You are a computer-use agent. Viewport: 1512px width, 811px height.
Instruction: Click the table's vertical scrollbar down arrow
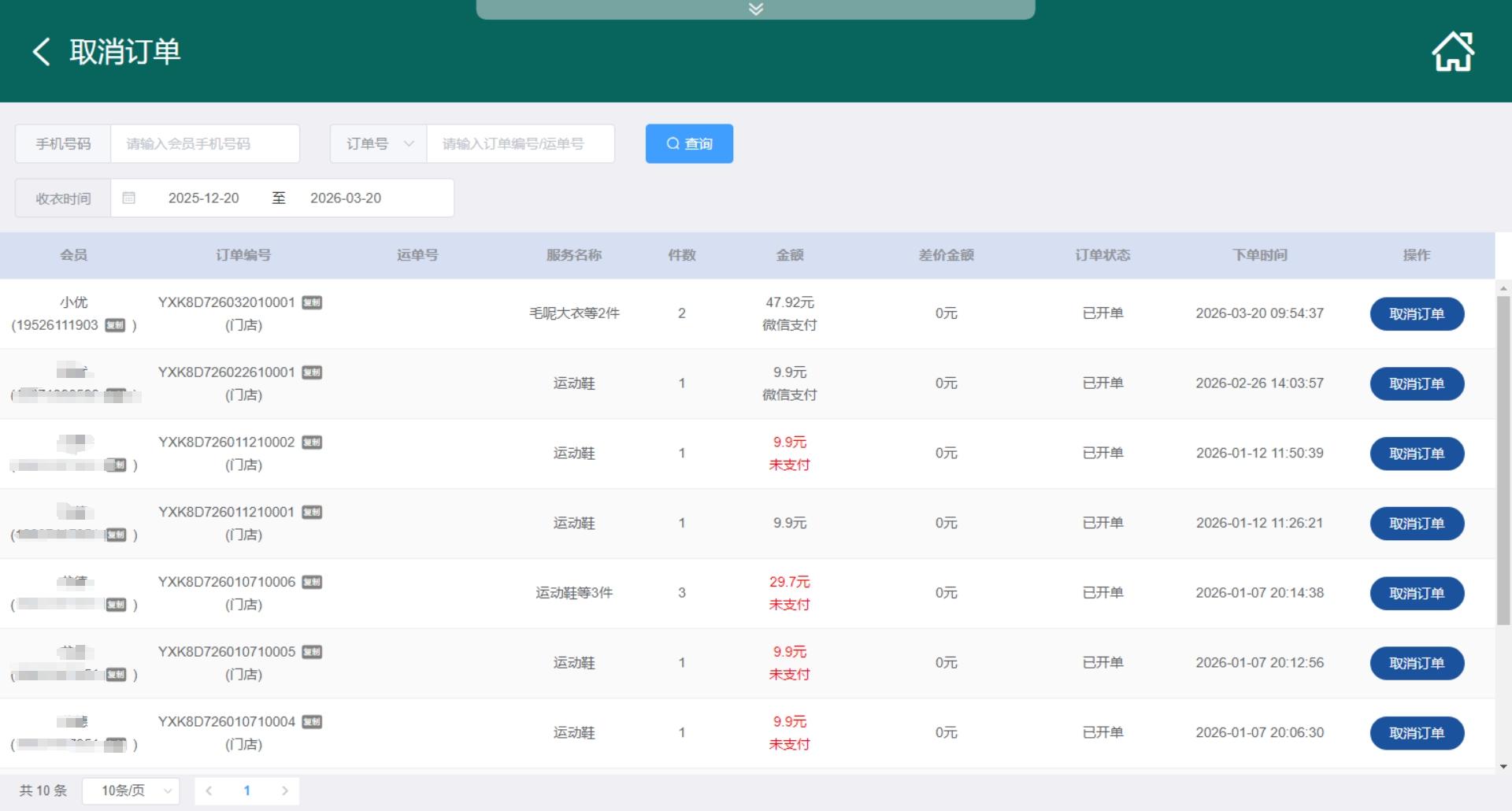(x=1503, y=766)
